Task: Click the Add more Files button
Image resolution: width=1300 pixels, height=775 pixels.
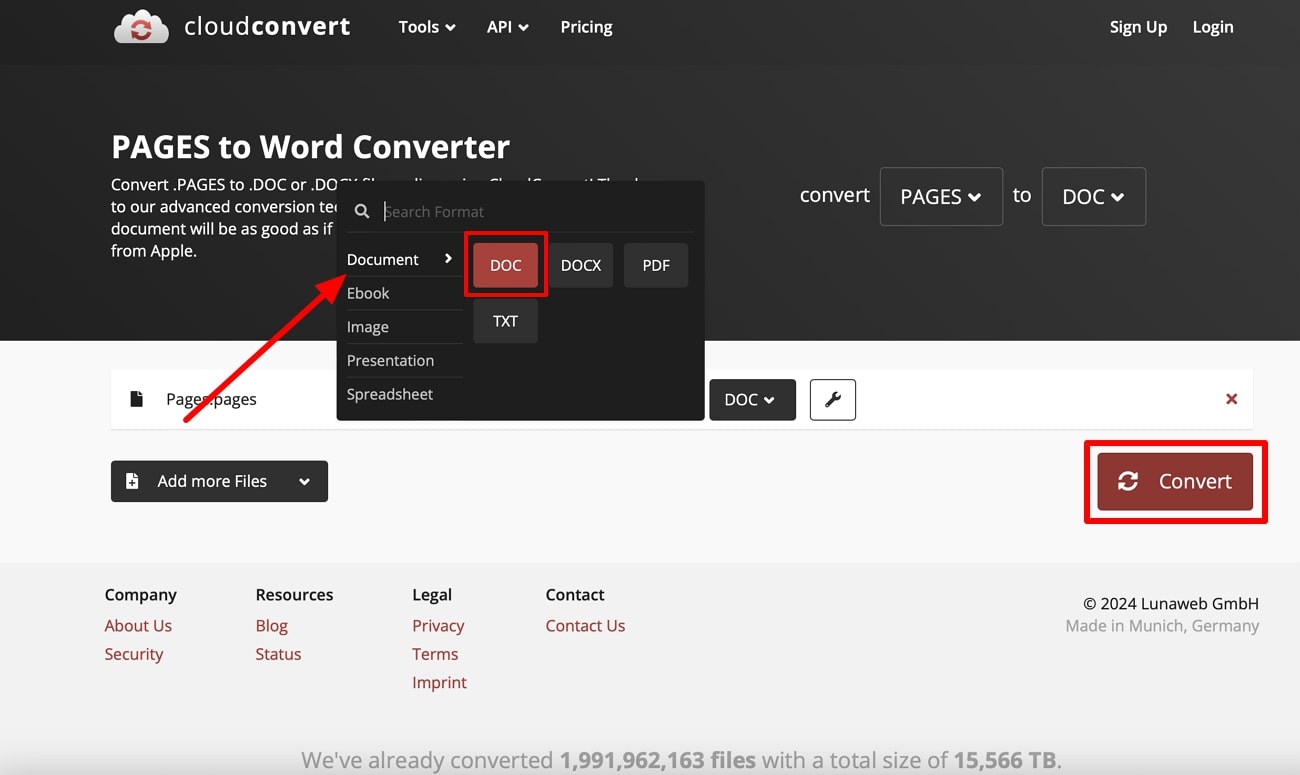Action: [219, 481]
